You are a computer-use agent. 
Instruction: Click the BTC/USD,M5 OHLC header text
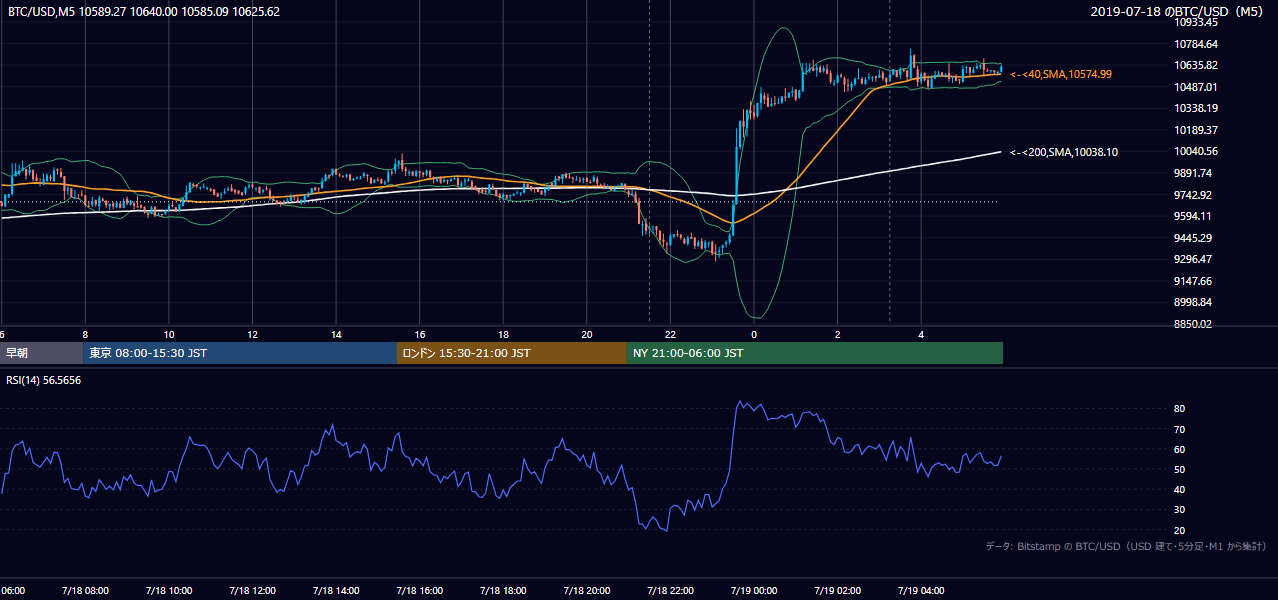tap(144, 12)
